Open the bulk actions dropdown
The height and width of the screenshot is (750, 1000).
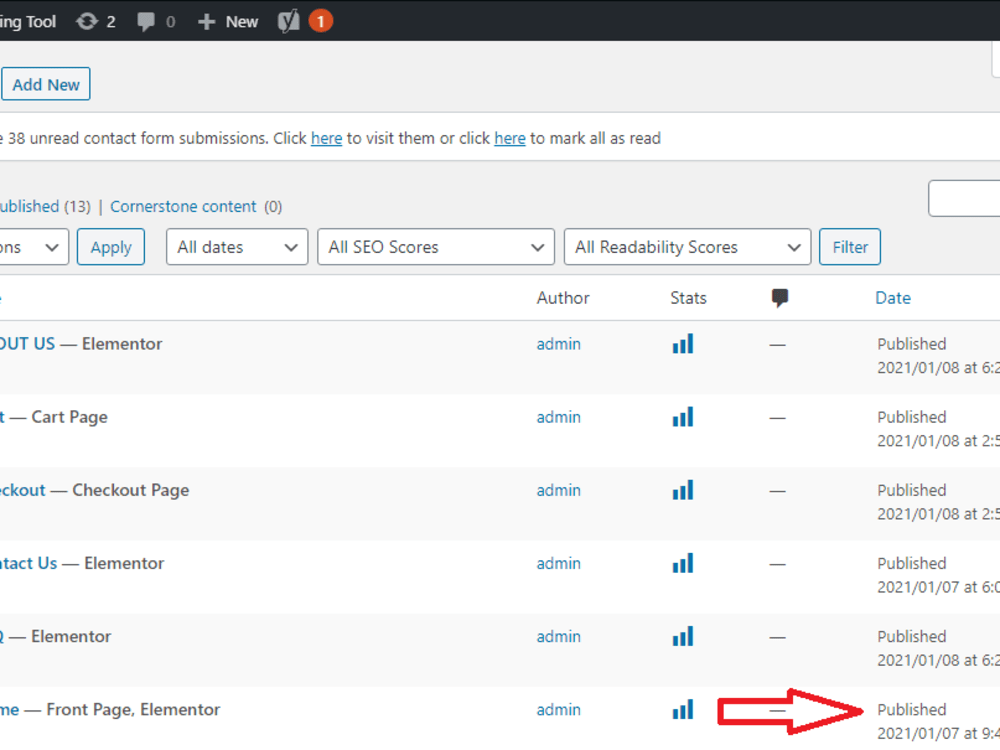tap(33, 247)
